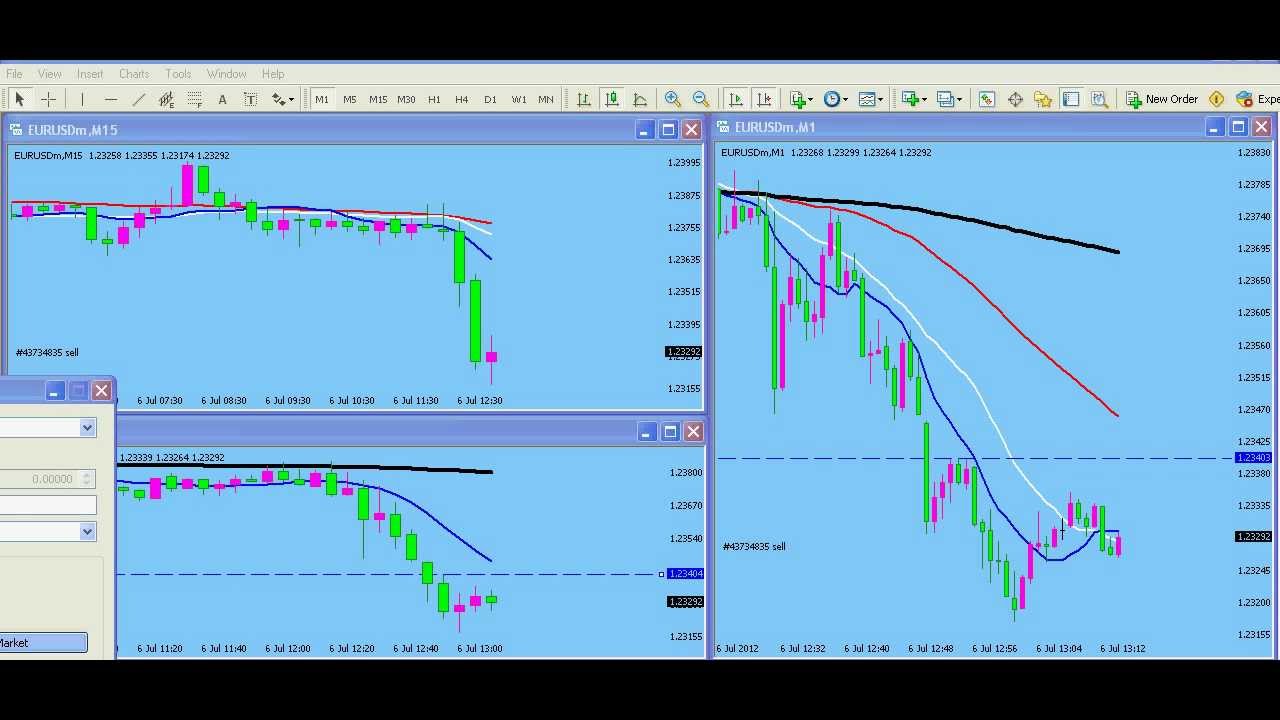Click the blue 1.23404 price label
This screenshot has width=1280, height=720.
[685, 574]
